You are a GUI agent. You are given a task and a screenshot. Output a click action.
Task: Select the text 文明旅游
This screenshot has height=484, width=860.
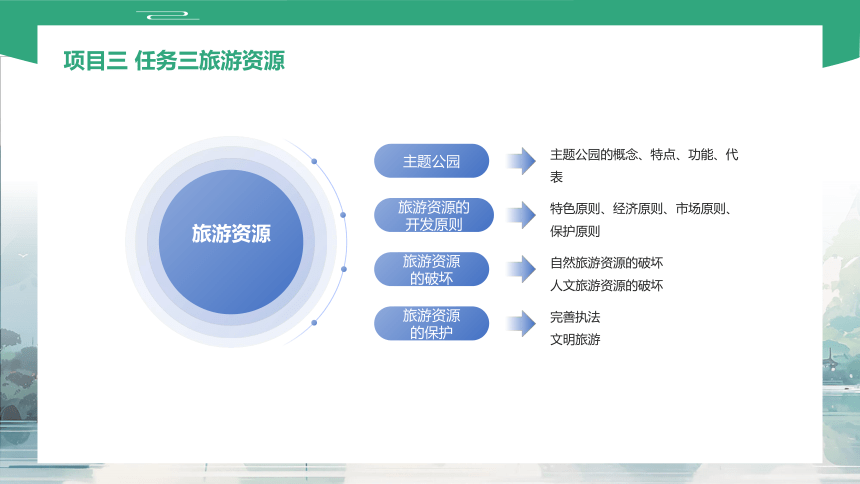(575, 340)
